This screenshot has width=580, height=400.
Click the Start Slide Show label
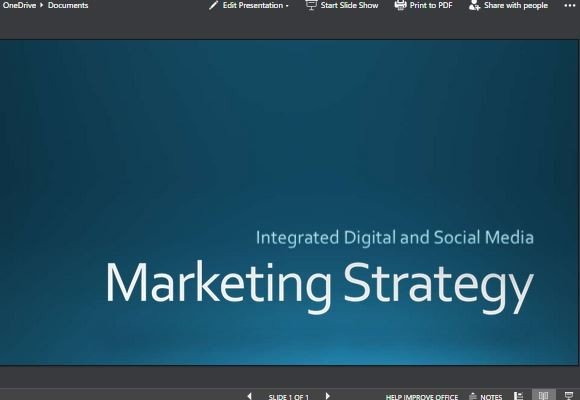pos(349,5)
